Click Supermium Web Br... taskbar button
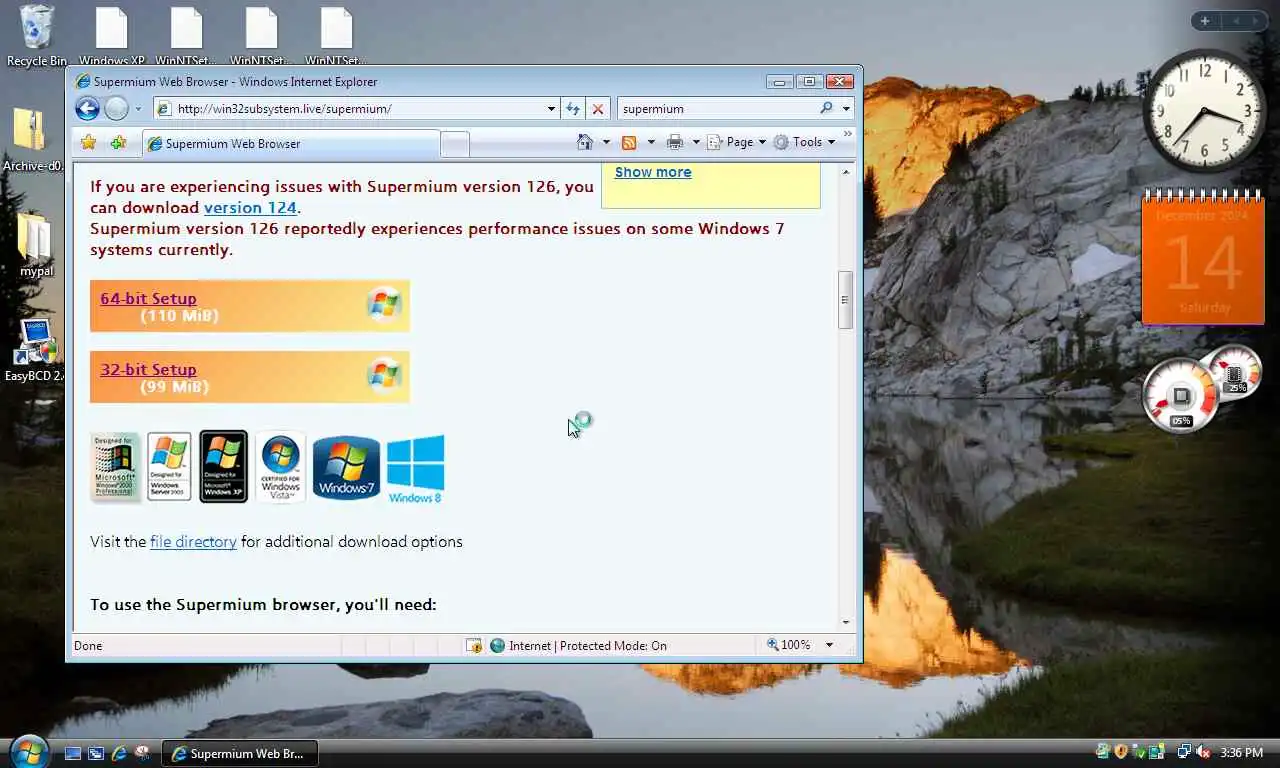 tap(240, 753)
